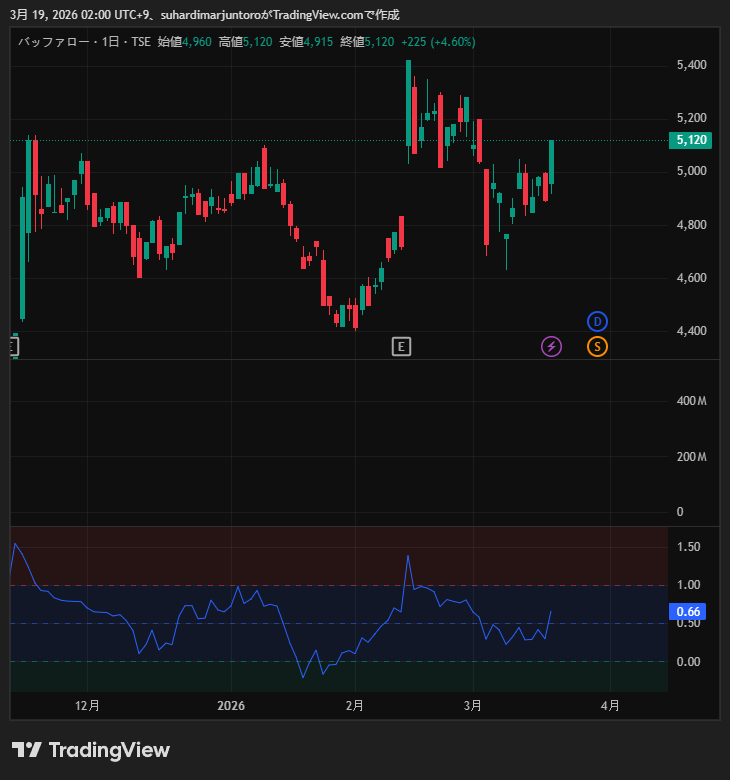Click the 4,800 price axis label

click(x=691, y=225)
